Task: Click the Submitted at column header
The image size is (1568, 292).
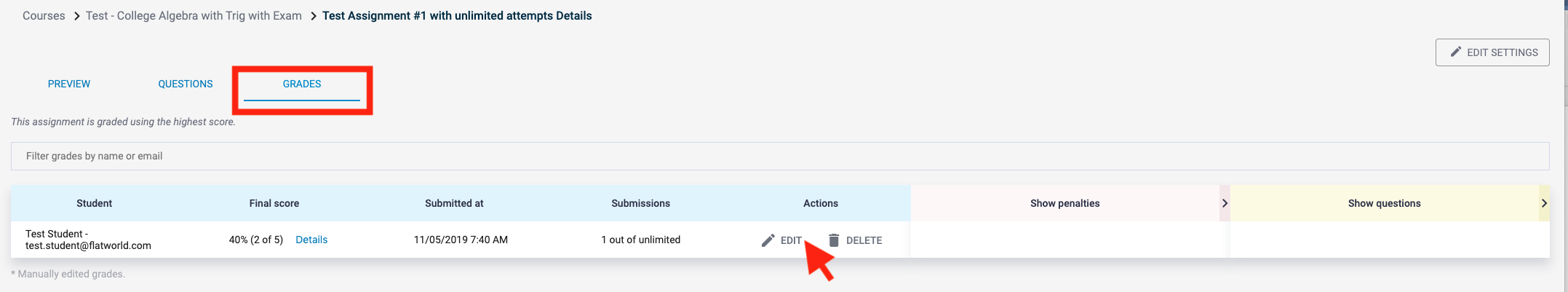Action: 454,203
